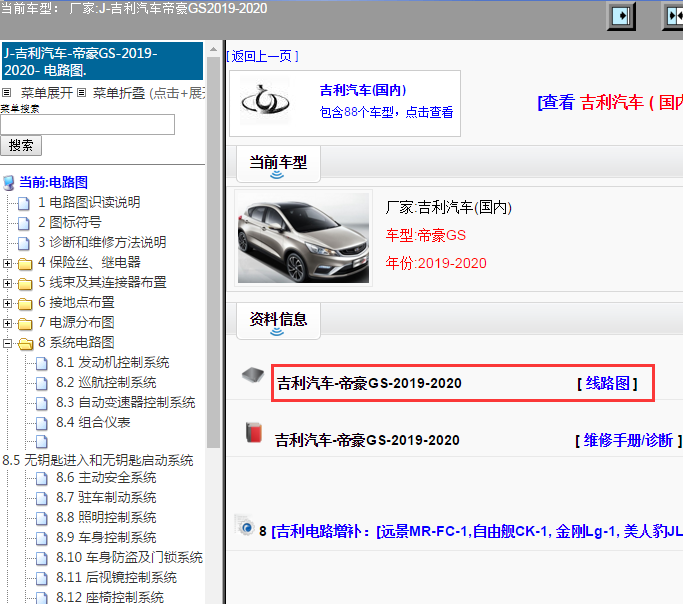Click the 车型:帝豪GS text
The image size is (683, 604).
click(x=426, y=236)
